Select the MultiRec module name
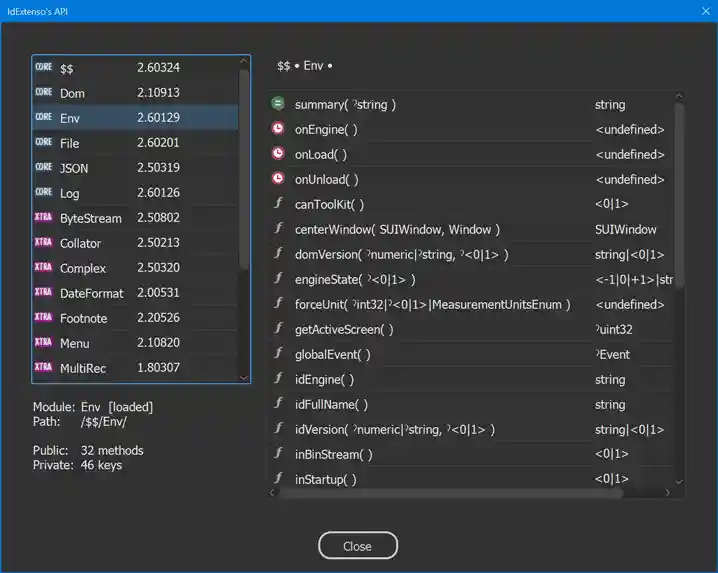 (83, 368)
